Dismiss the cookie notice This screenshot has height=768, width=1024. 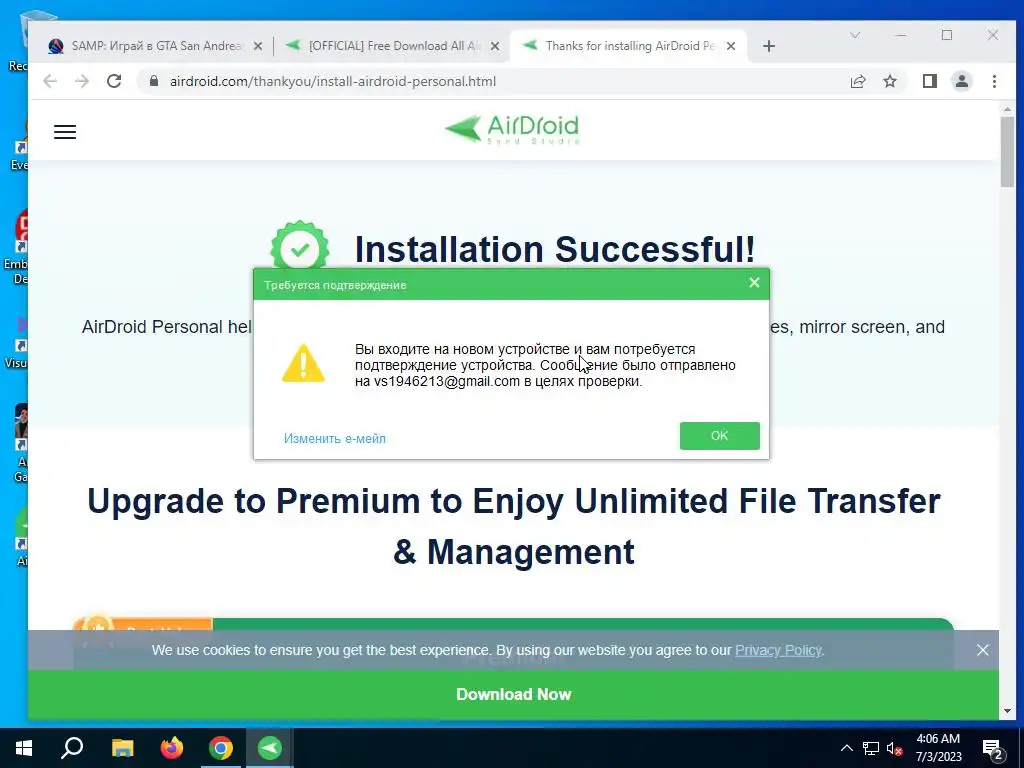click(x=982, y=650)
